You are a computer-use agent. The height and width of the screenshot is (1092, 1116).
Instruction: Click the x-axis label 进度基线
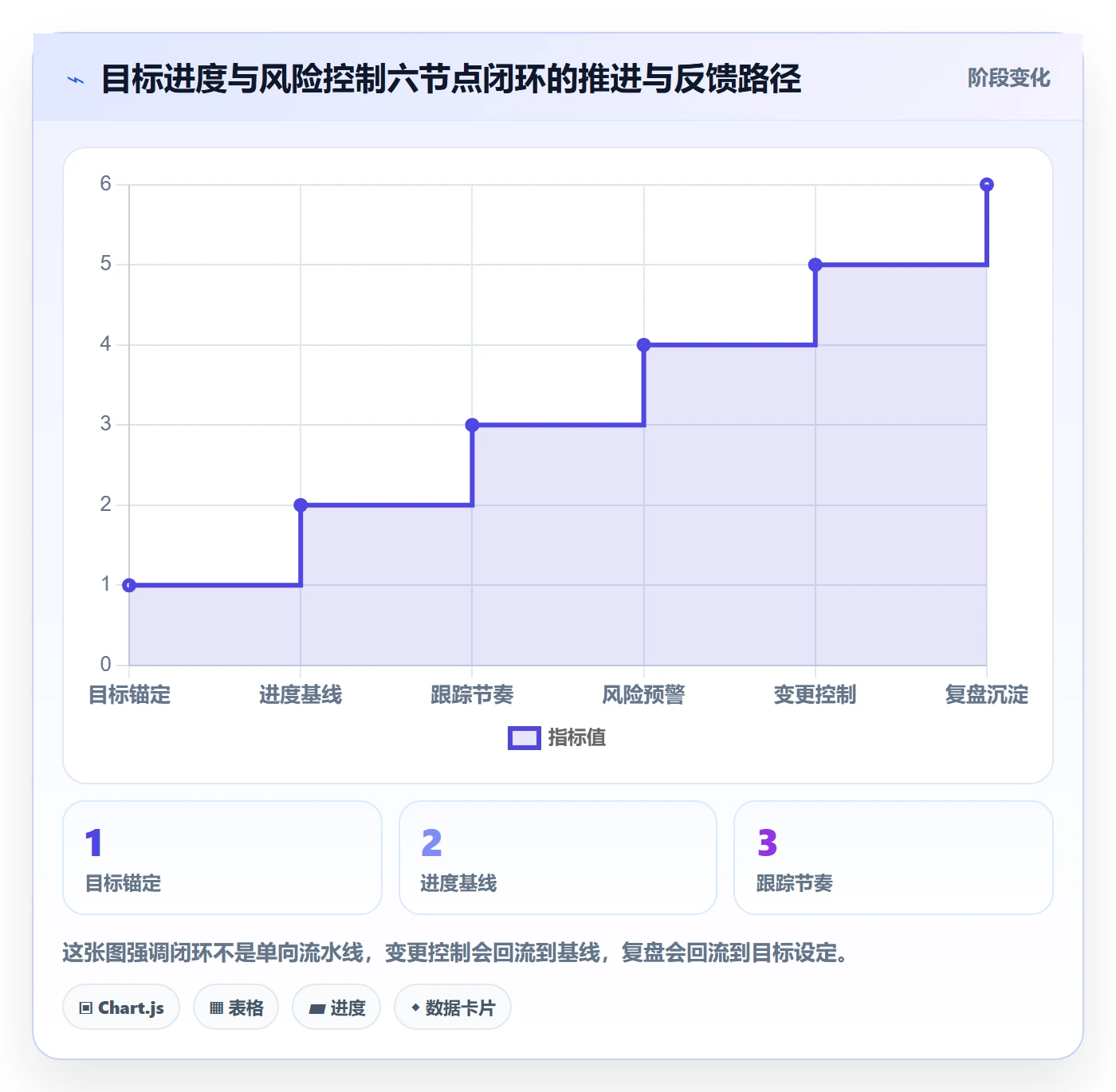pyautogui.click(x=301, y=695)
